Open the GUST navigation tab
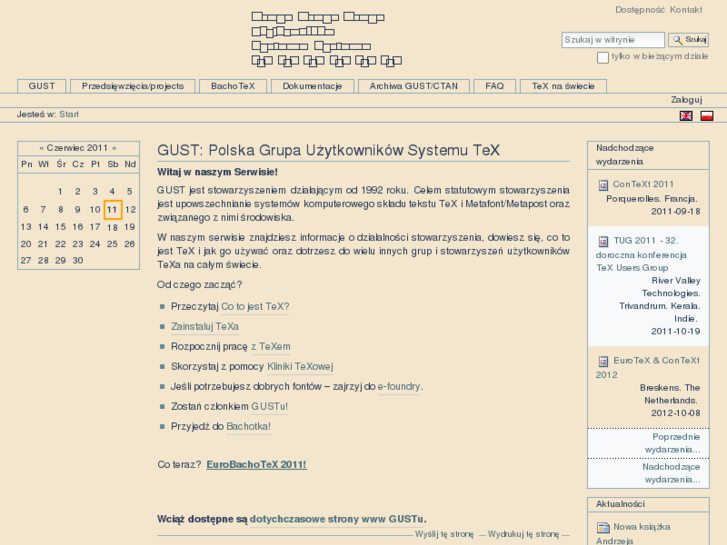Screen dimensions: 727x545 click(42, 86)
